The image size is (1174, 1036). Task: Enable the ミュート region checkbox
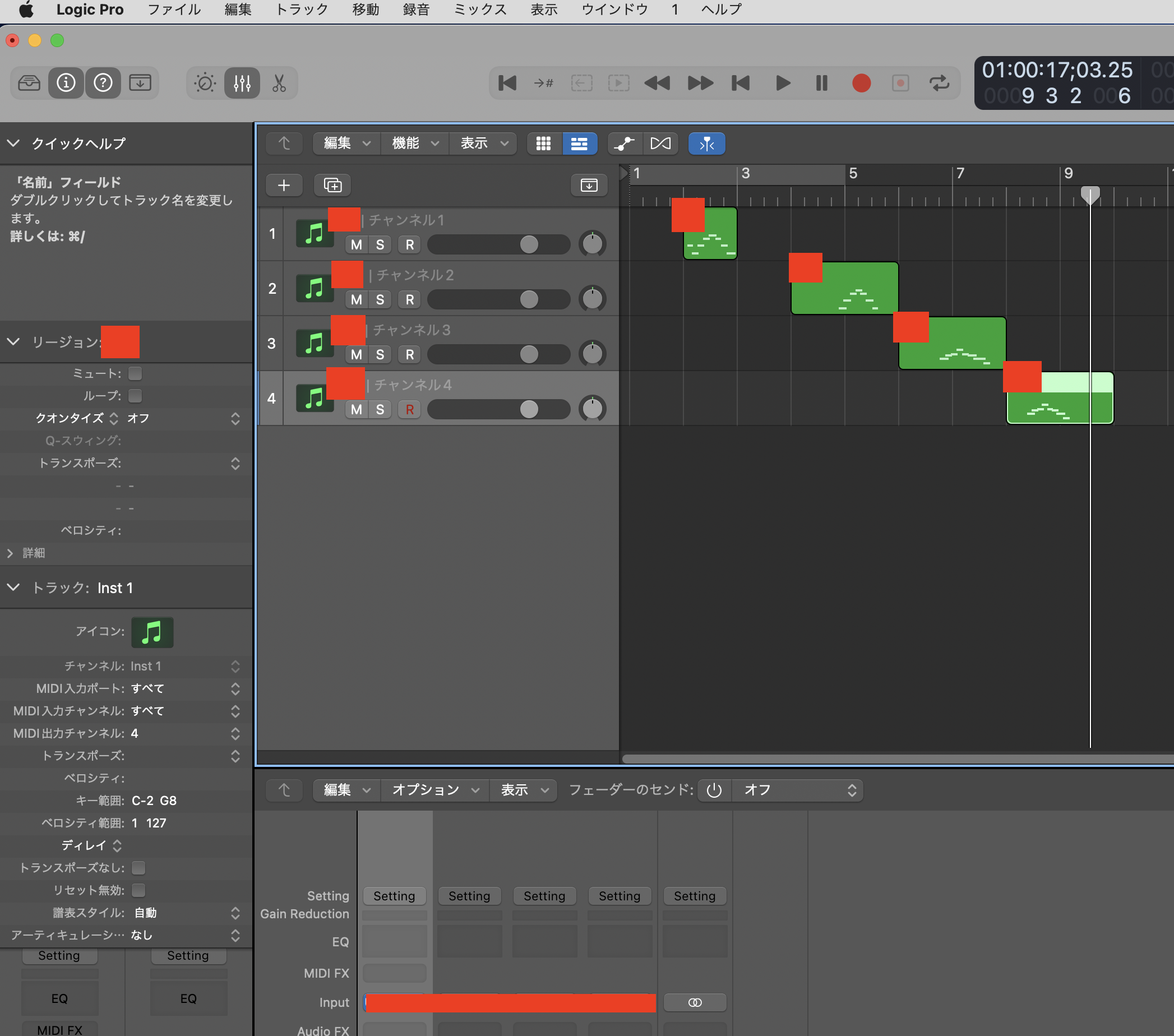coord(135,373)
